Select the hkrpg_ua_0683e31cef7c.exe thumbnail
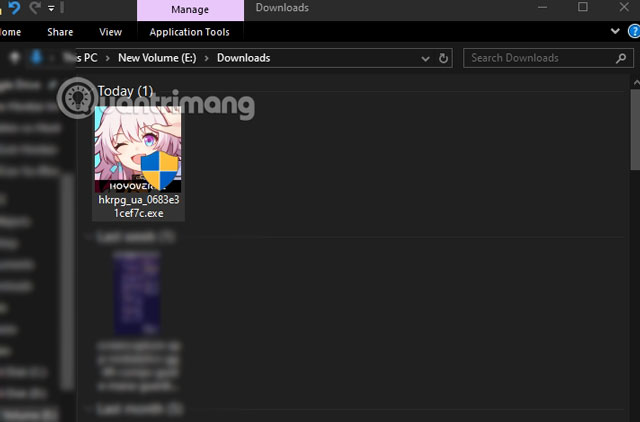Image resolution: width=640 pixels, height=422 pixels. pos(138,149)
